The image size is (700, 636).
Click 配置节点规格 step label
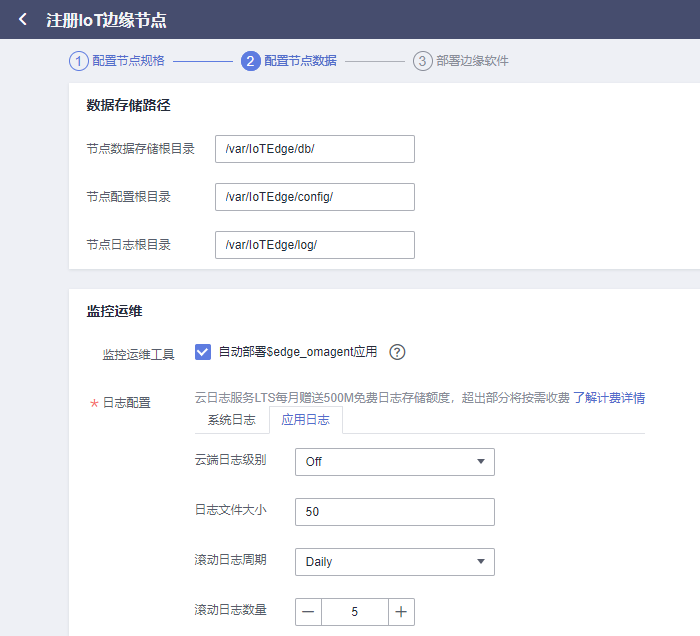tap(128, 61)
